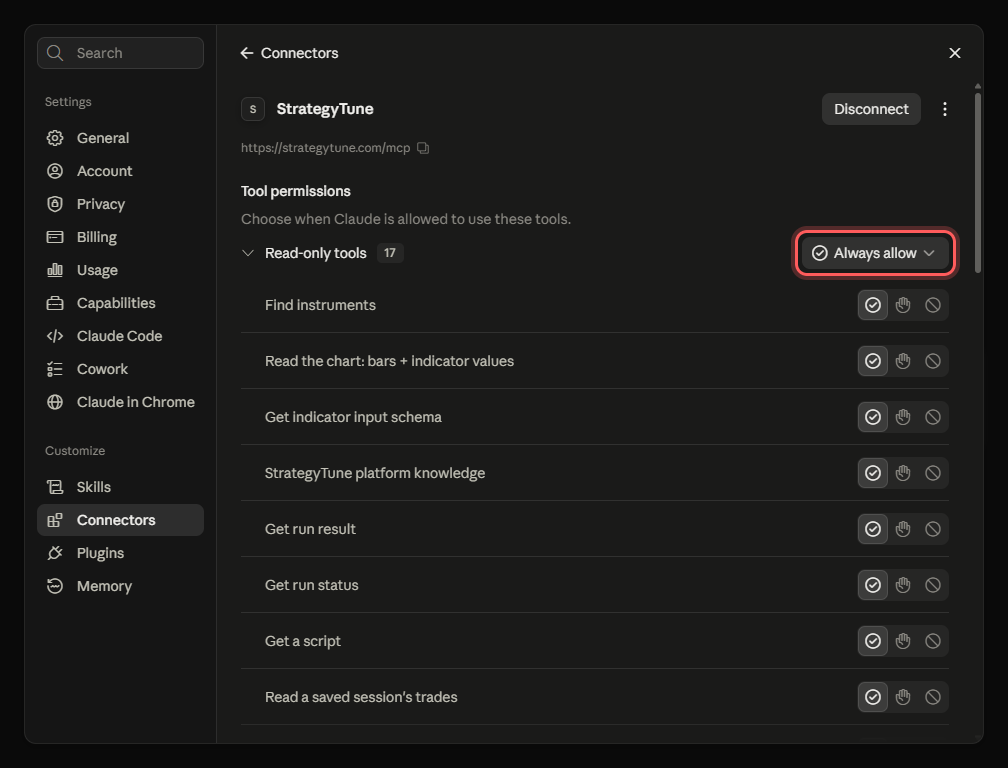Close the settings dialog
The image size is (1008, 768).
tap(955, 53)
